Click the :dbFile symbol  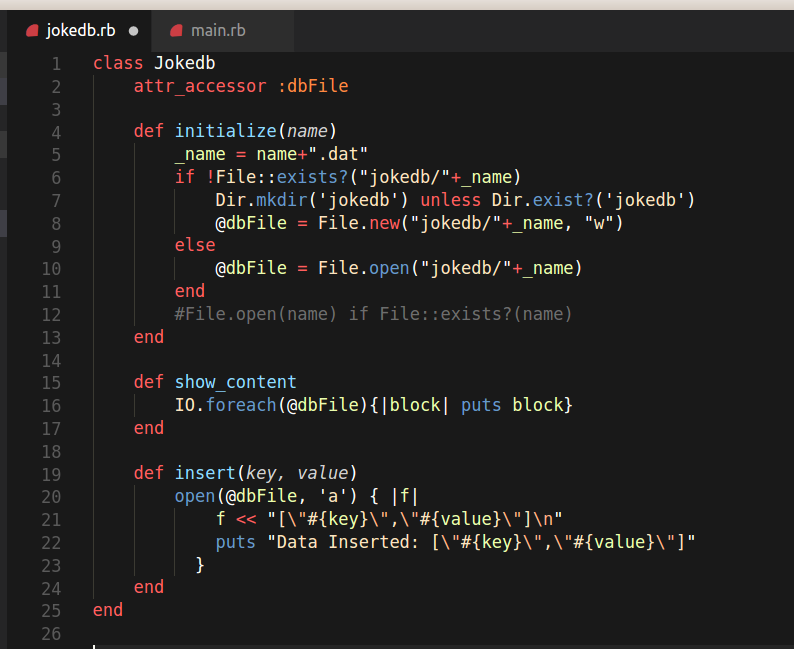313,86
